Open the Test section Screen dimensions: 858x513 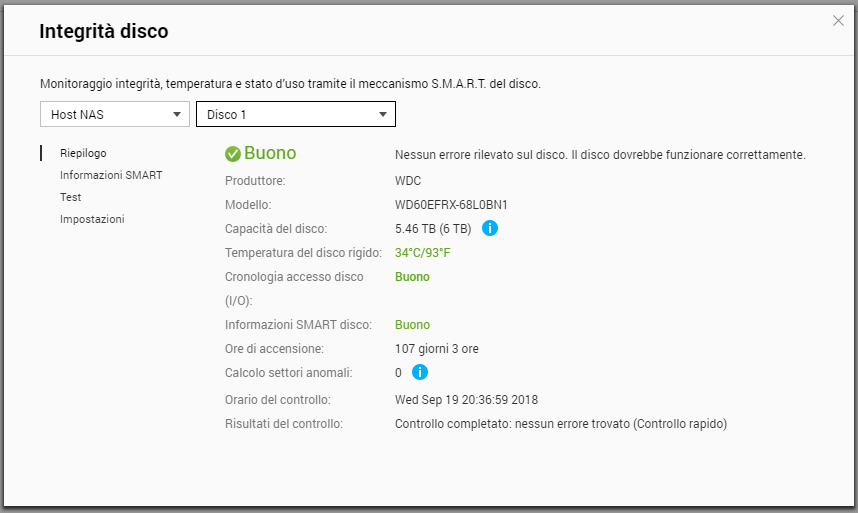71,197
